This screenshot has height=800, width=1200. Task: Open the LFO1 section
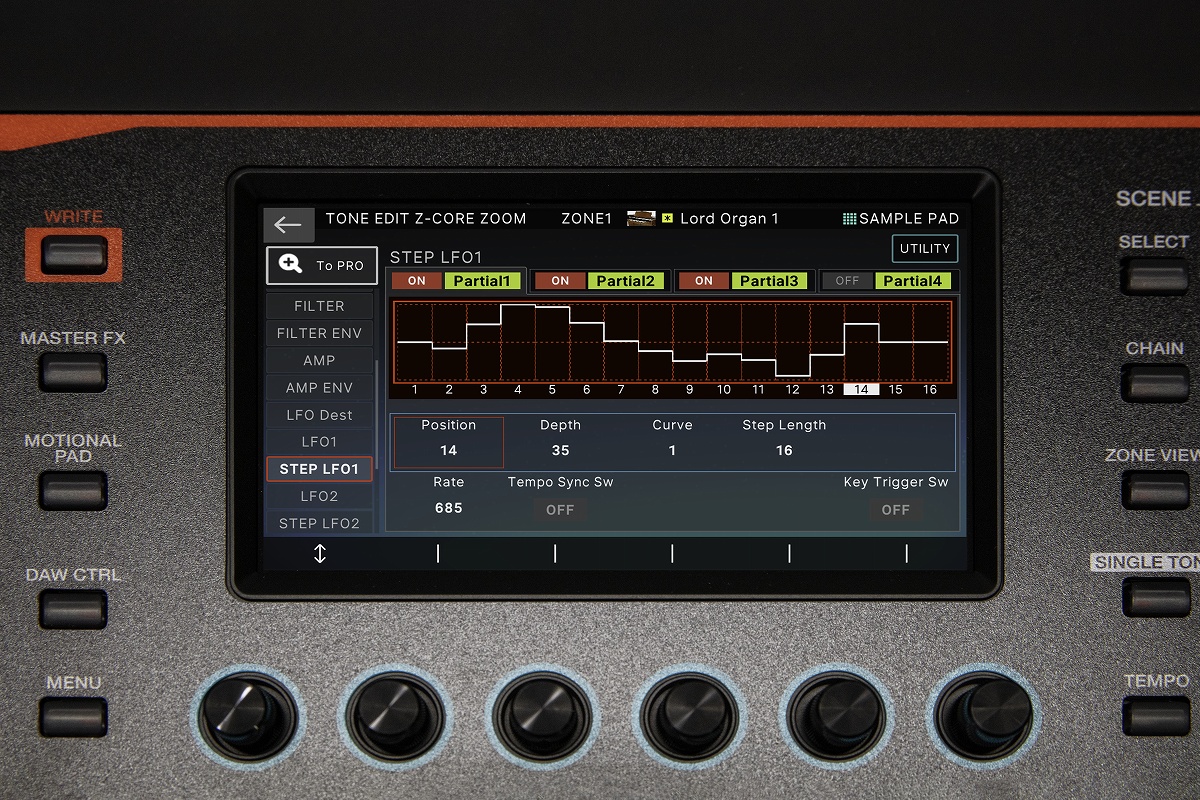pos(319,441)
